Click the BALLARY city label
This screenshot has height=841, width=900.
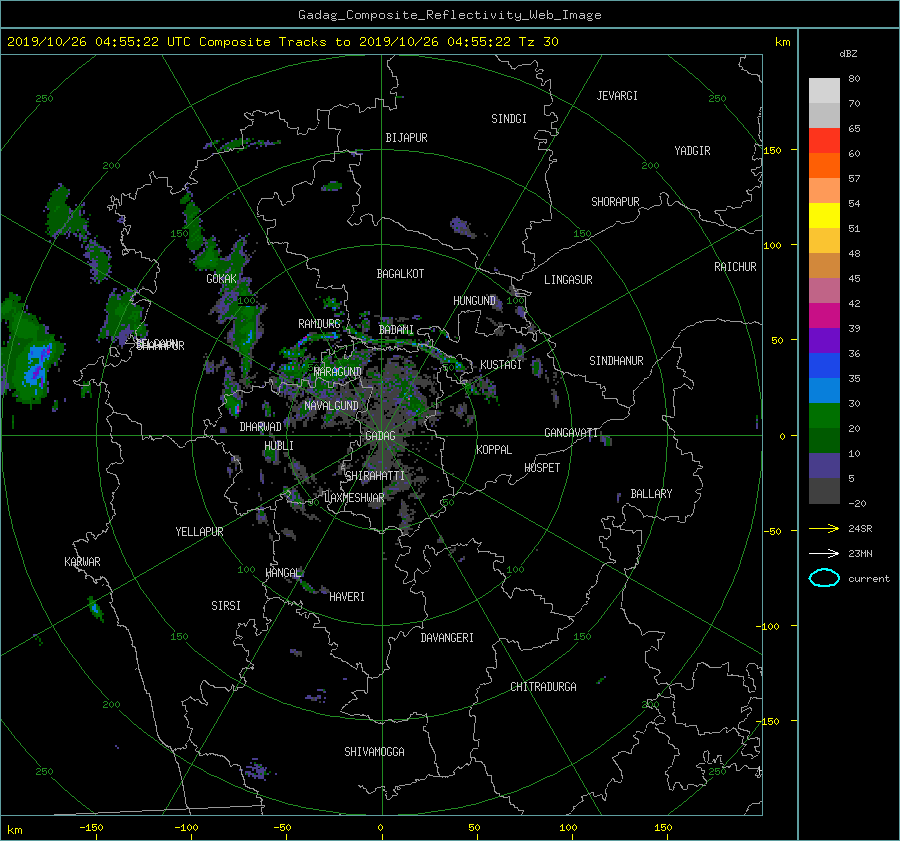[651, 494]
